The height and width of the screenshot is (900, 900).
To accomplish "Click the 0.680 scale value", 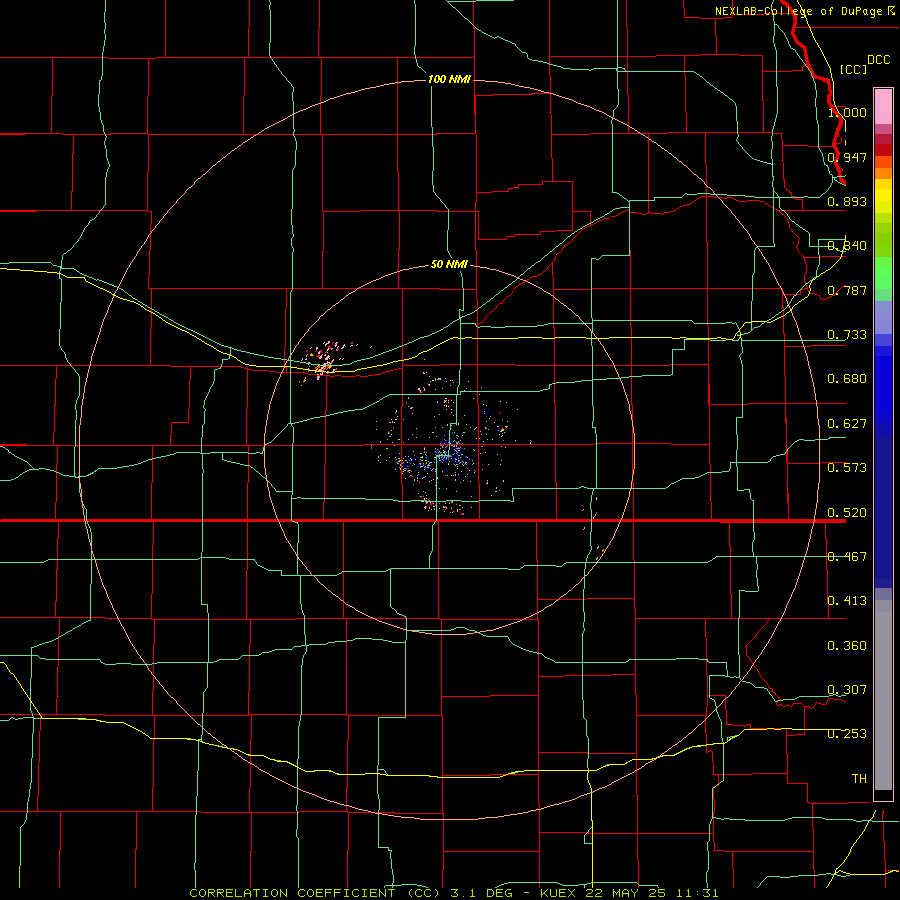I will (847, 379).
